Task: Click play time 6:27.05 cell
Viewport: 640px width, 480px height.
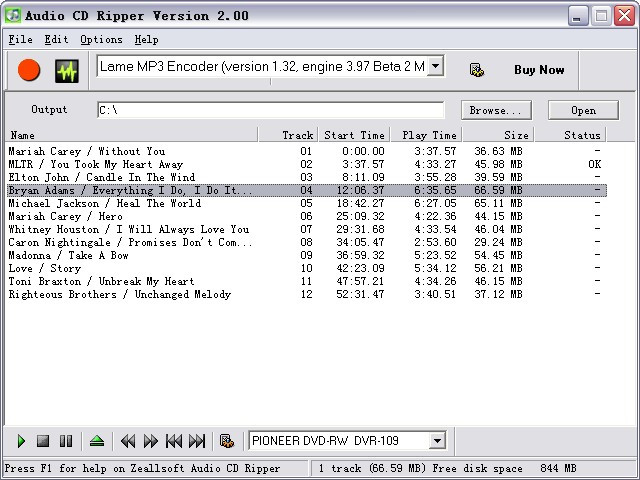Action: coord(435,203)
